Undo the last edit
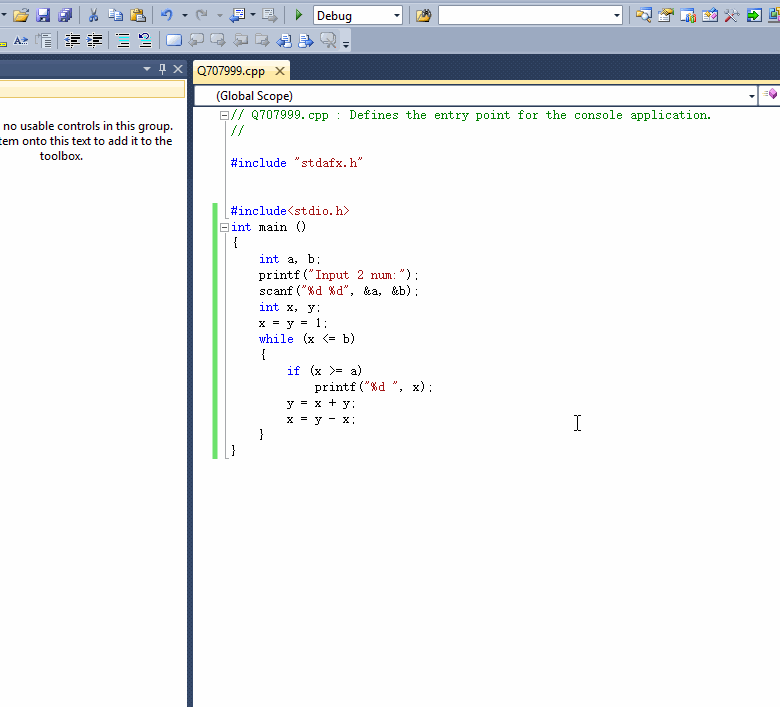 167,15
